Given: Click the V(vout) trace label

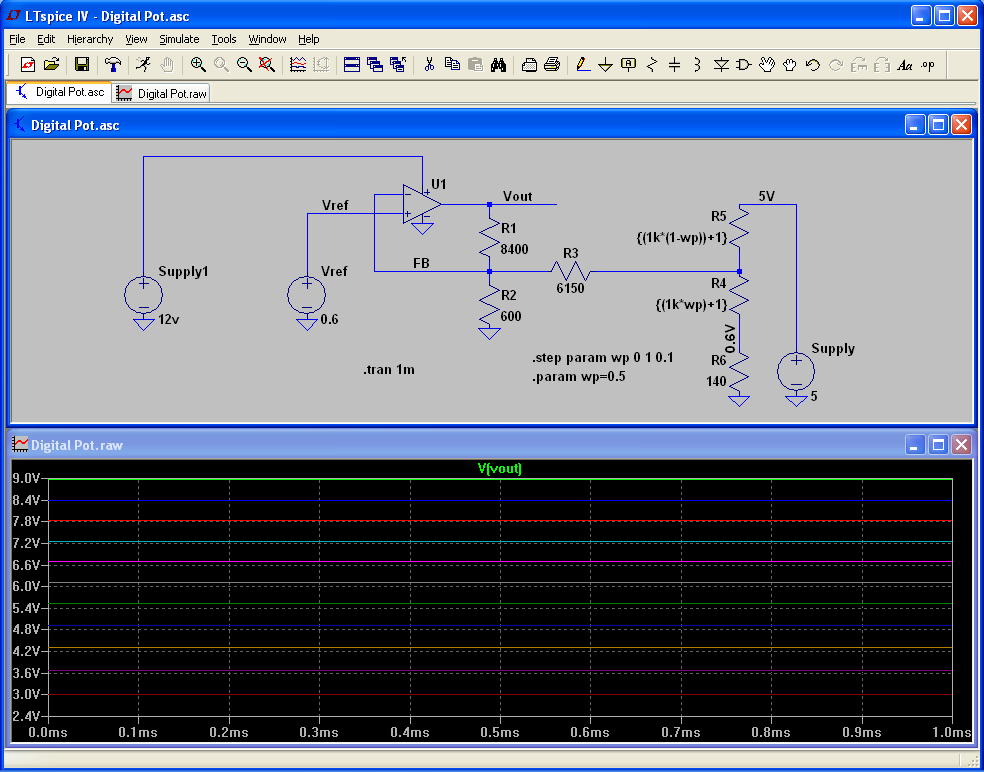Looking at the screenshot, I should (500, 468).
